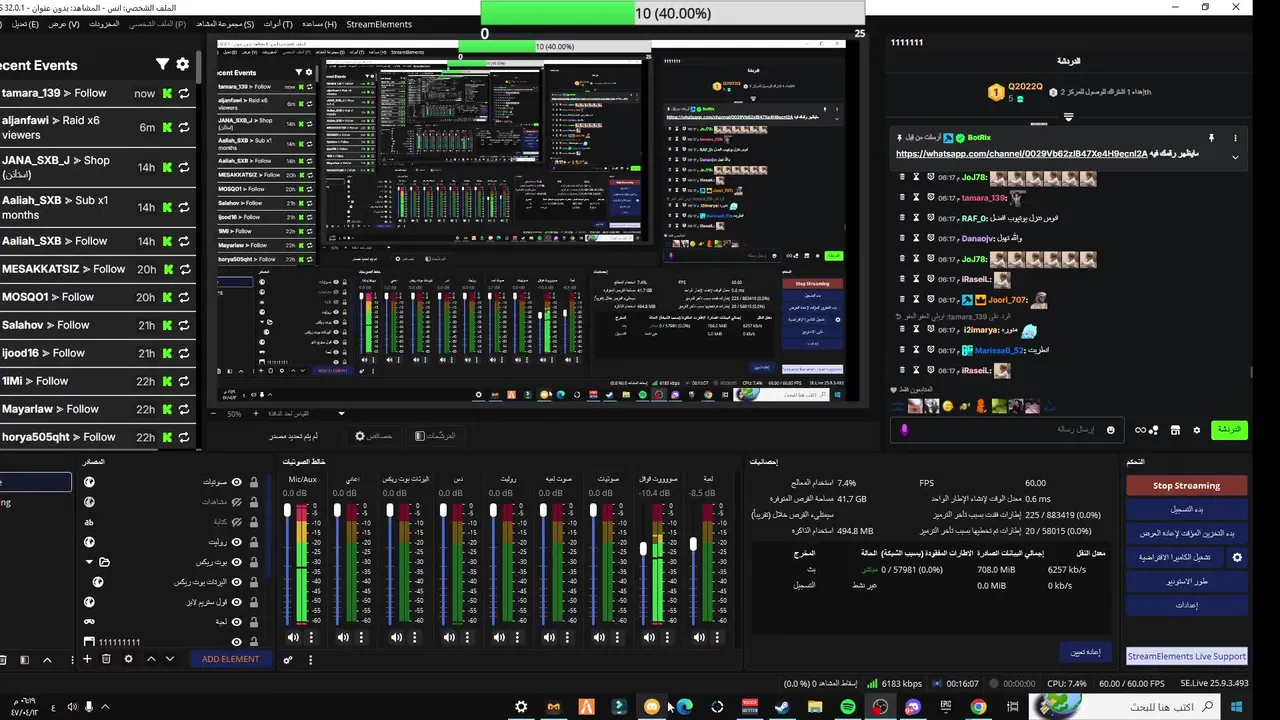Show the hidden مشاهدات source
This screenshot has height=720, width=1280.
tap(237, 502)
